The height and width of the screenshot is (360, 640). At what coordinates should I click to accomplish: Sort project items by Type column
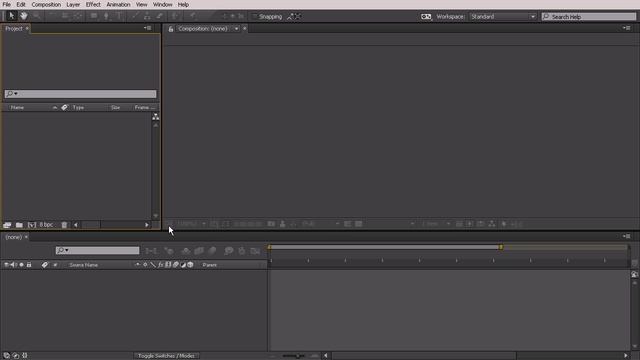(x=78, y=107)
